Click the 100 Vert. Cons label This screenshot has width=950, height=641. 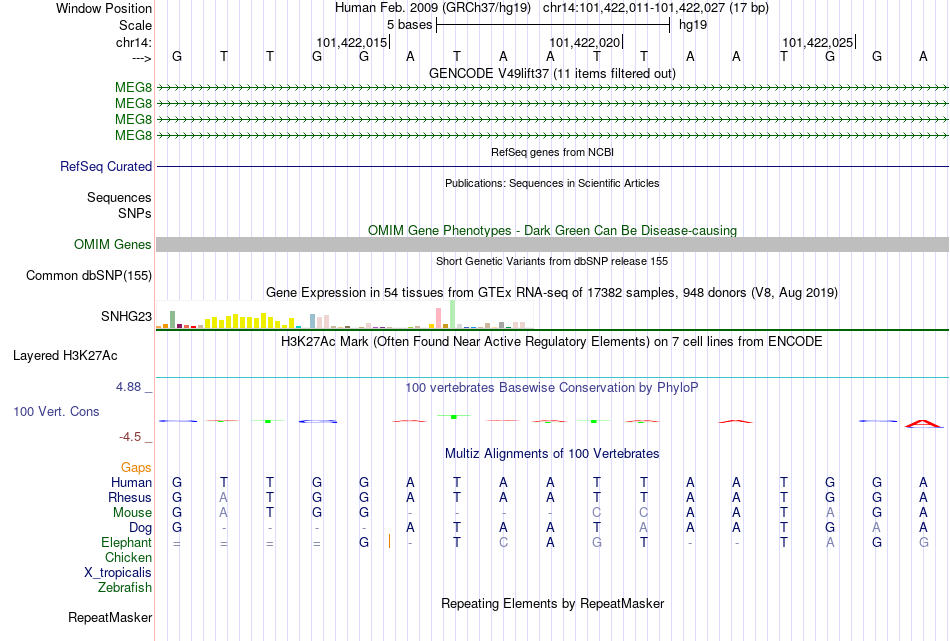tap(56, 411)
